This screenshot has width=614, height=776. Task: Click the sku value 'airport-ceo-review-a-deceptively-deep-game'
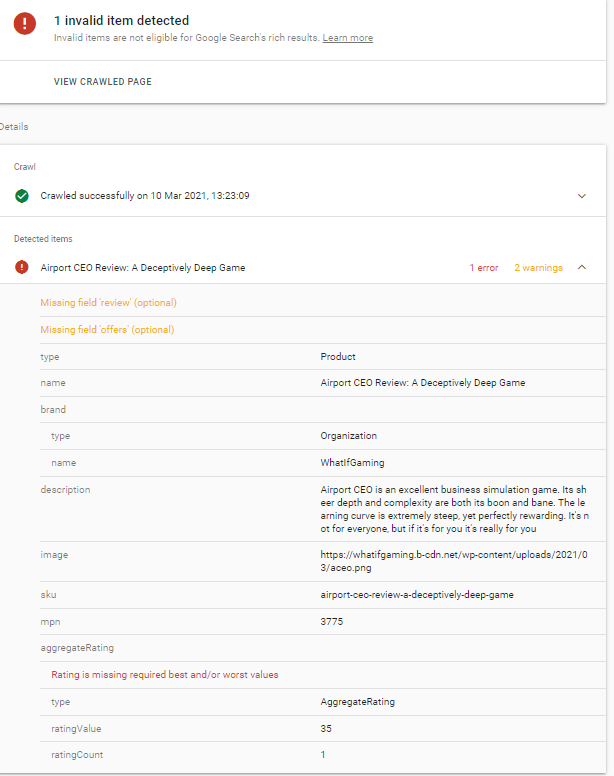tap(417, 594)
